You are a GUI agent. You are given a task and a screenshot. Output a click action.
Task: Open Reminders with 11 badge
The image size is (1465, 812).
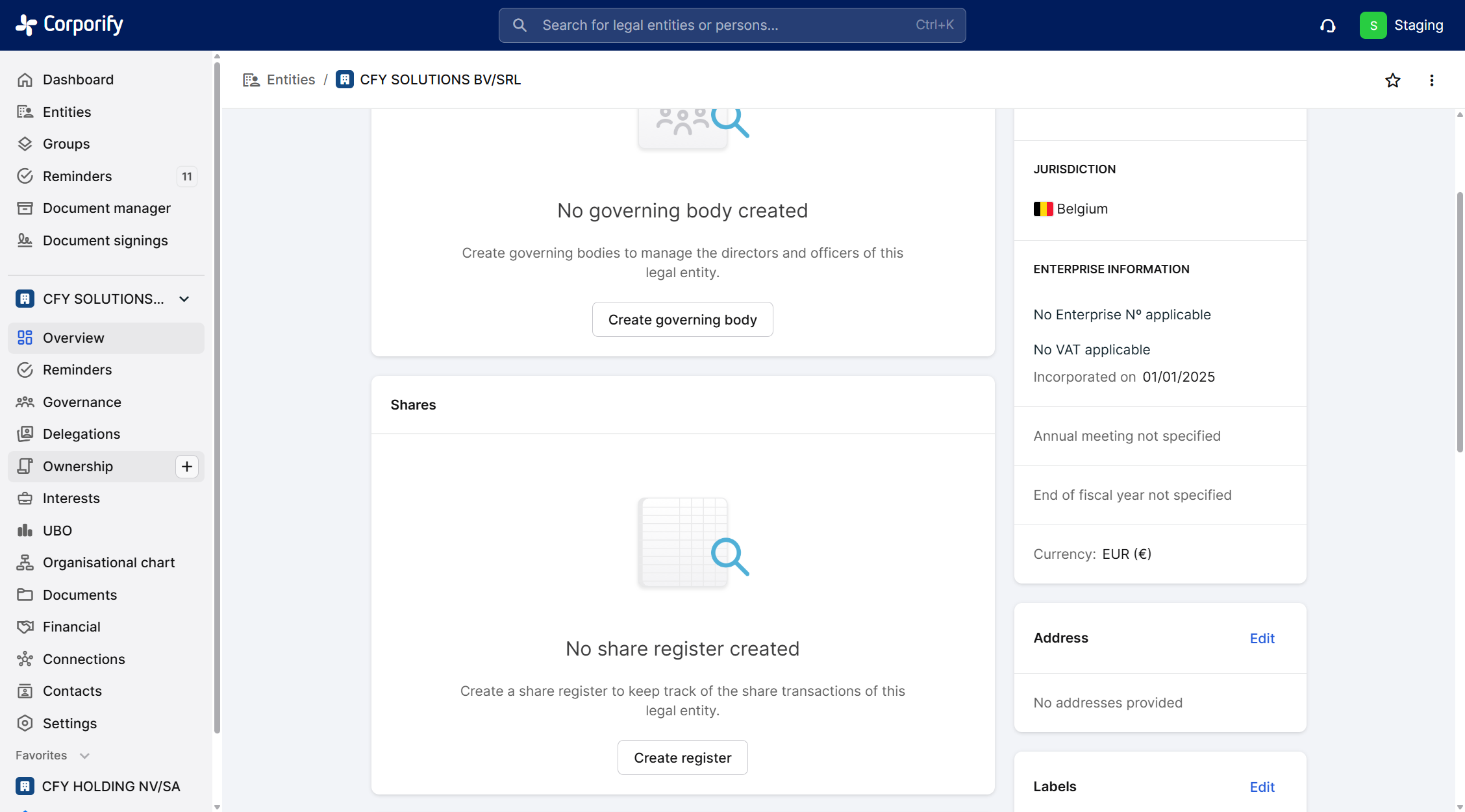tap(77, 177)
